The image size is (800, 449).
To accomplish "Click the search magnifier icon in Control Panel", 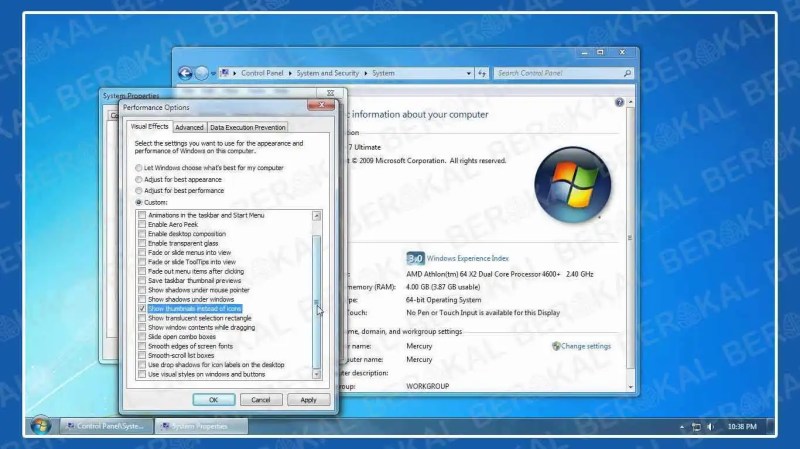I will click(627, 73).
